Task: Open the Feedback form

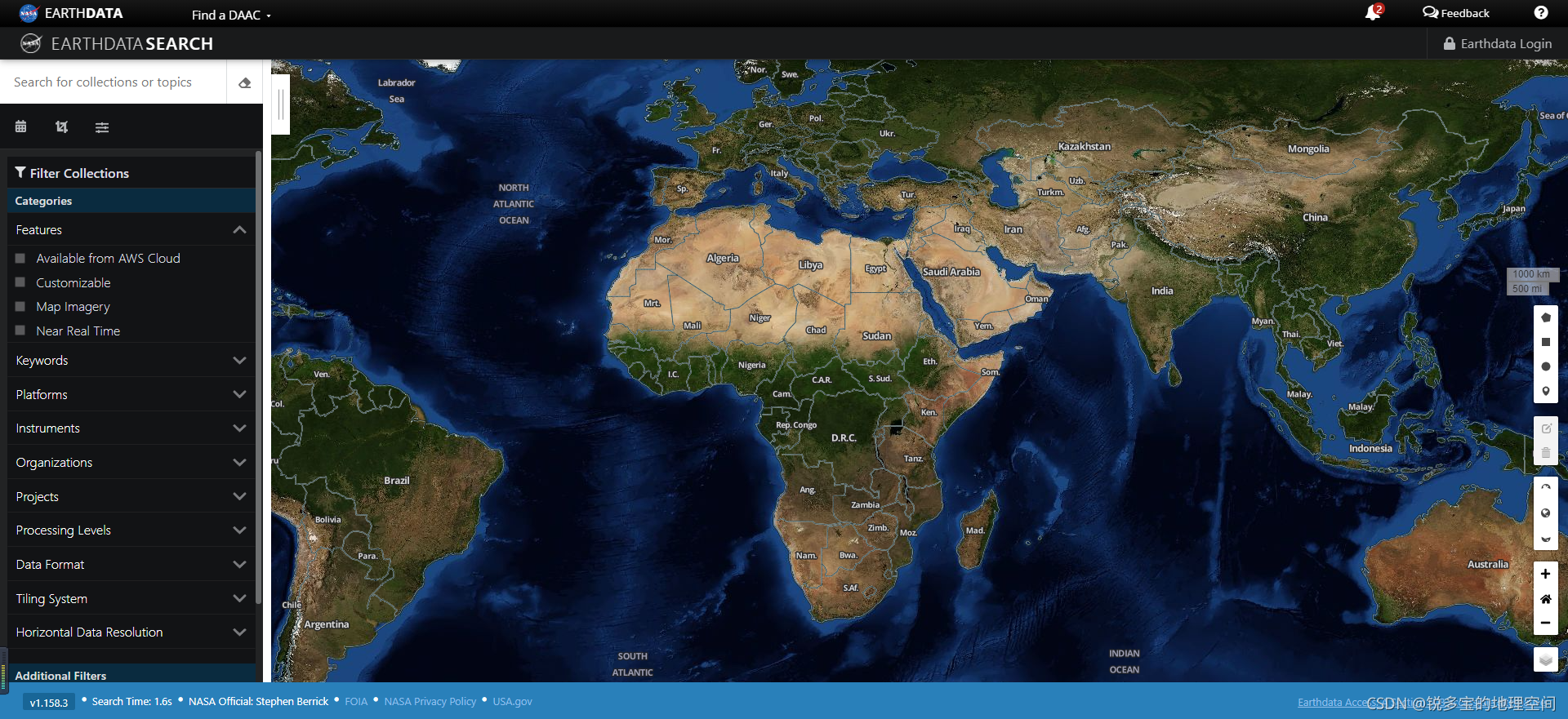Action: point(1455,13)
